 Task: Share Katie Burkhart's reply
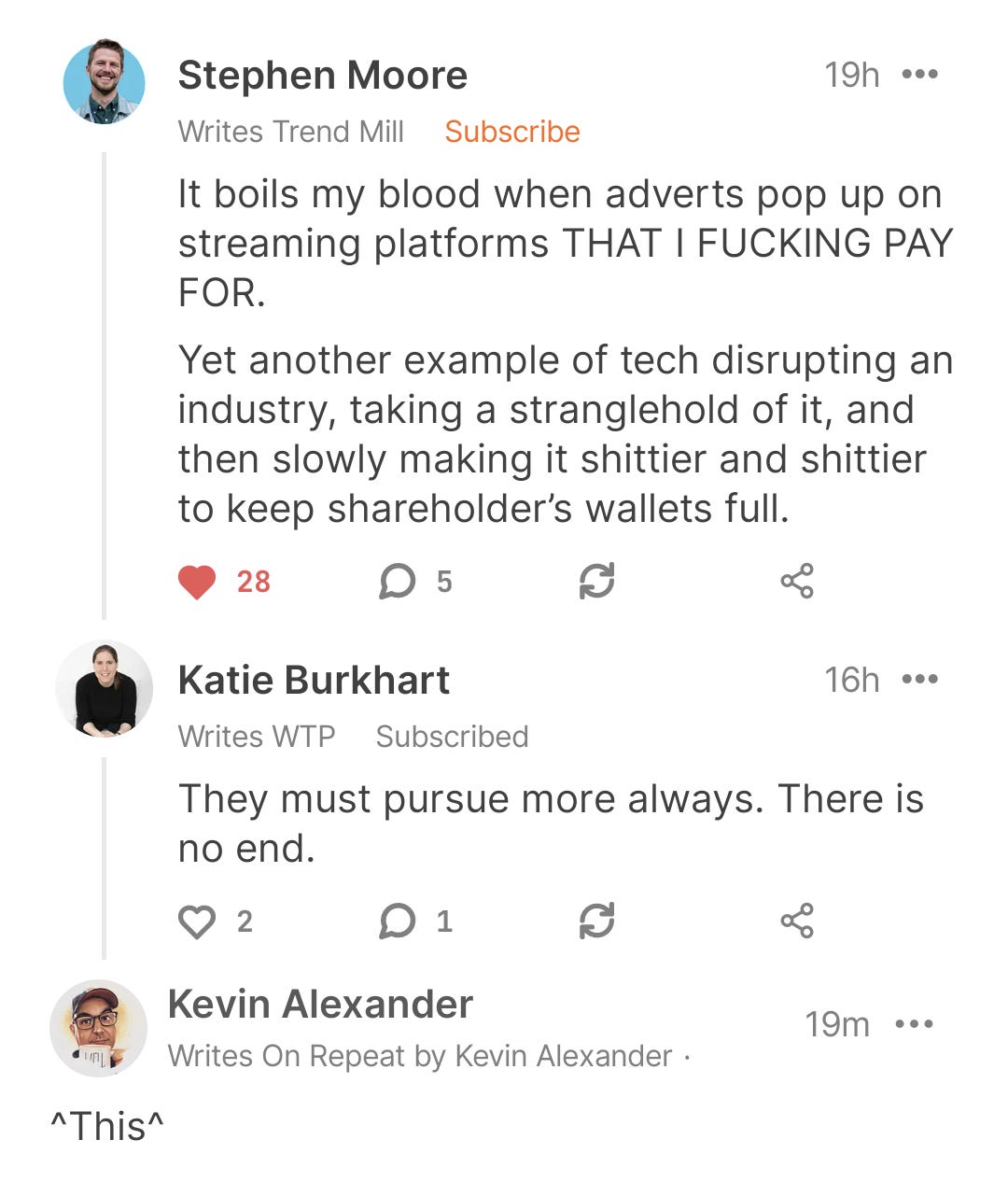coord(797,922)
